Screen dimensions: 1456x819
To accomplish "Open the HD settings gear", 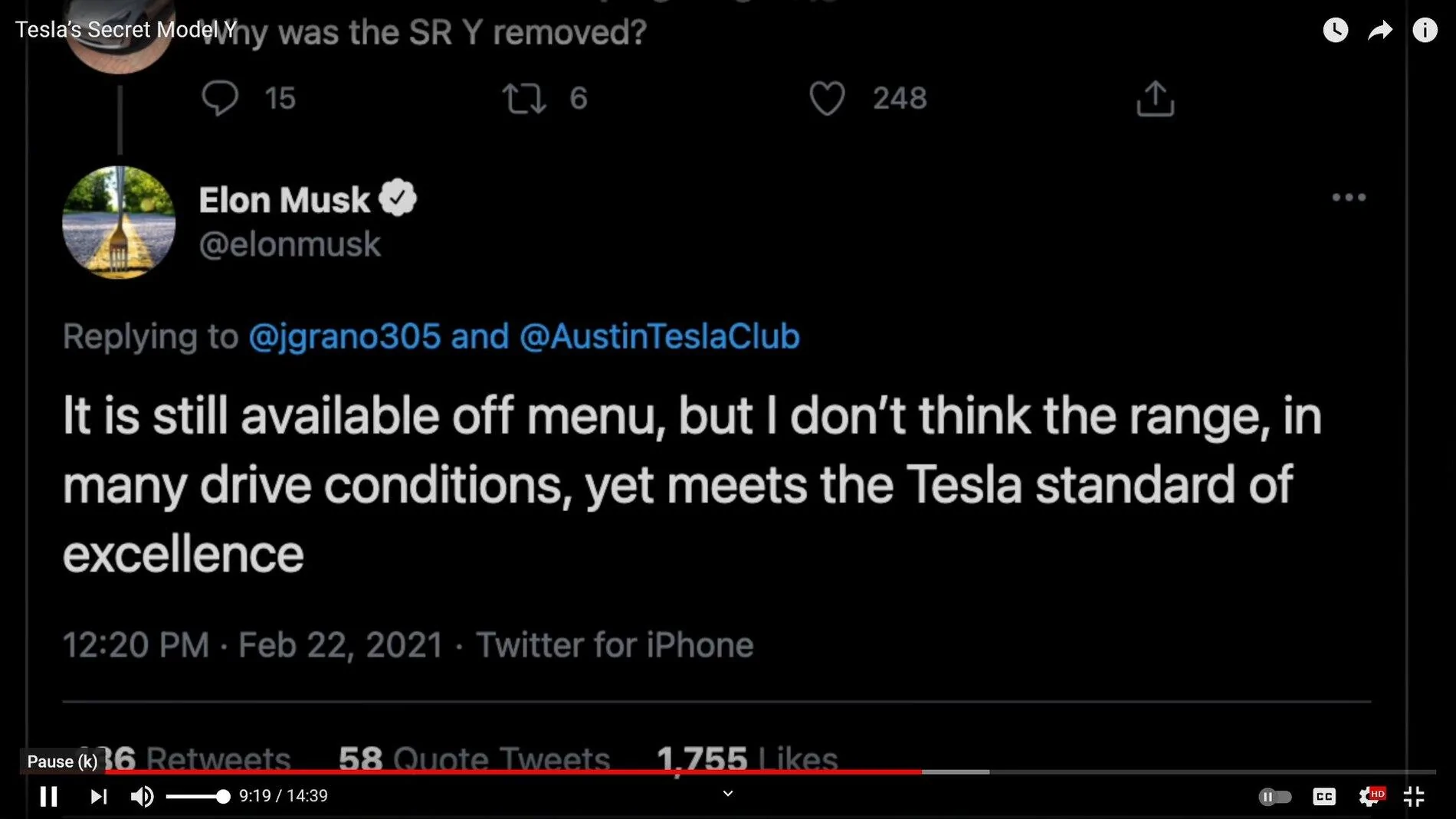I will click(x=1370, y=797).
